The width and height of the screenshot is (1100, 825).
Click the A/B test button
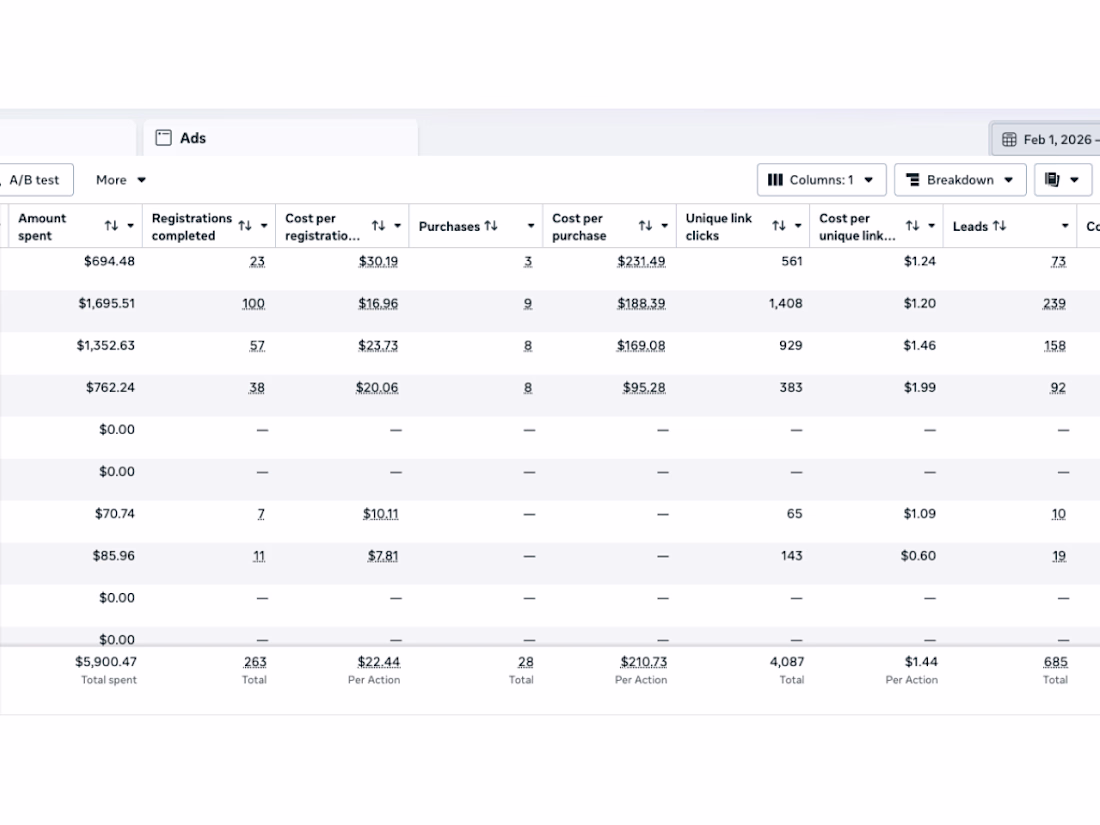(x=34, y=180)
